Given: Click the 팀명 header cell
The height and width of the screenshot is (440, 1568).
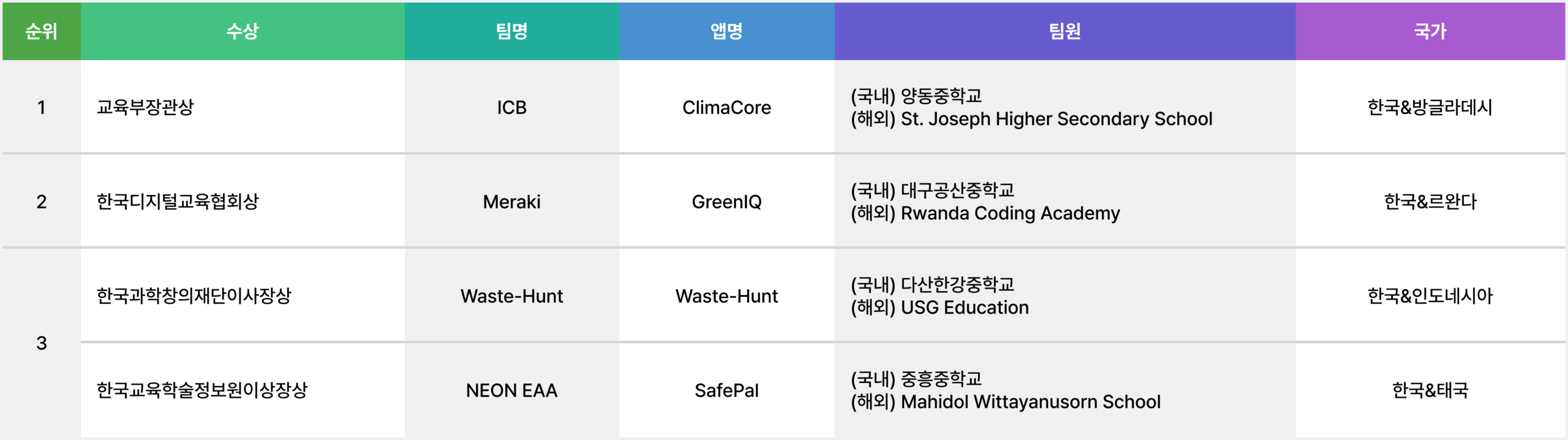Looking at the screenshot, I should point(512,31).
